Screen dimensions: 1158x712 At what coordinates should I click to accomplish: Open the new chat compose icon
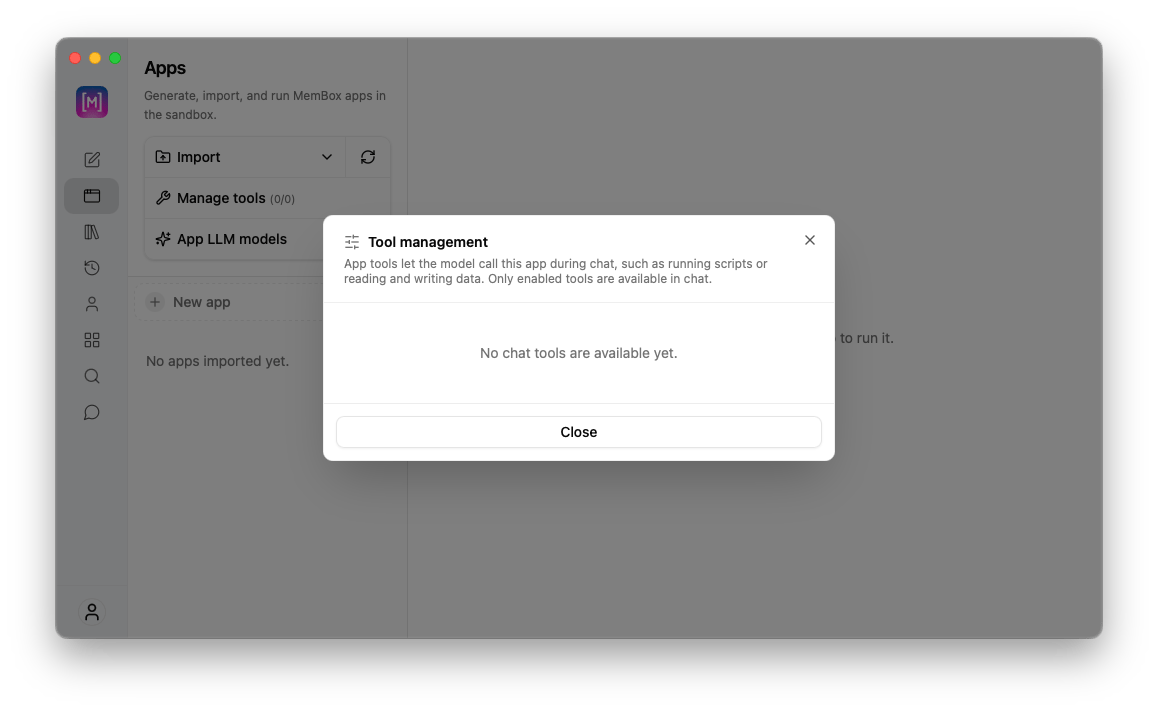pyautogui.click(x=92, y=160)
